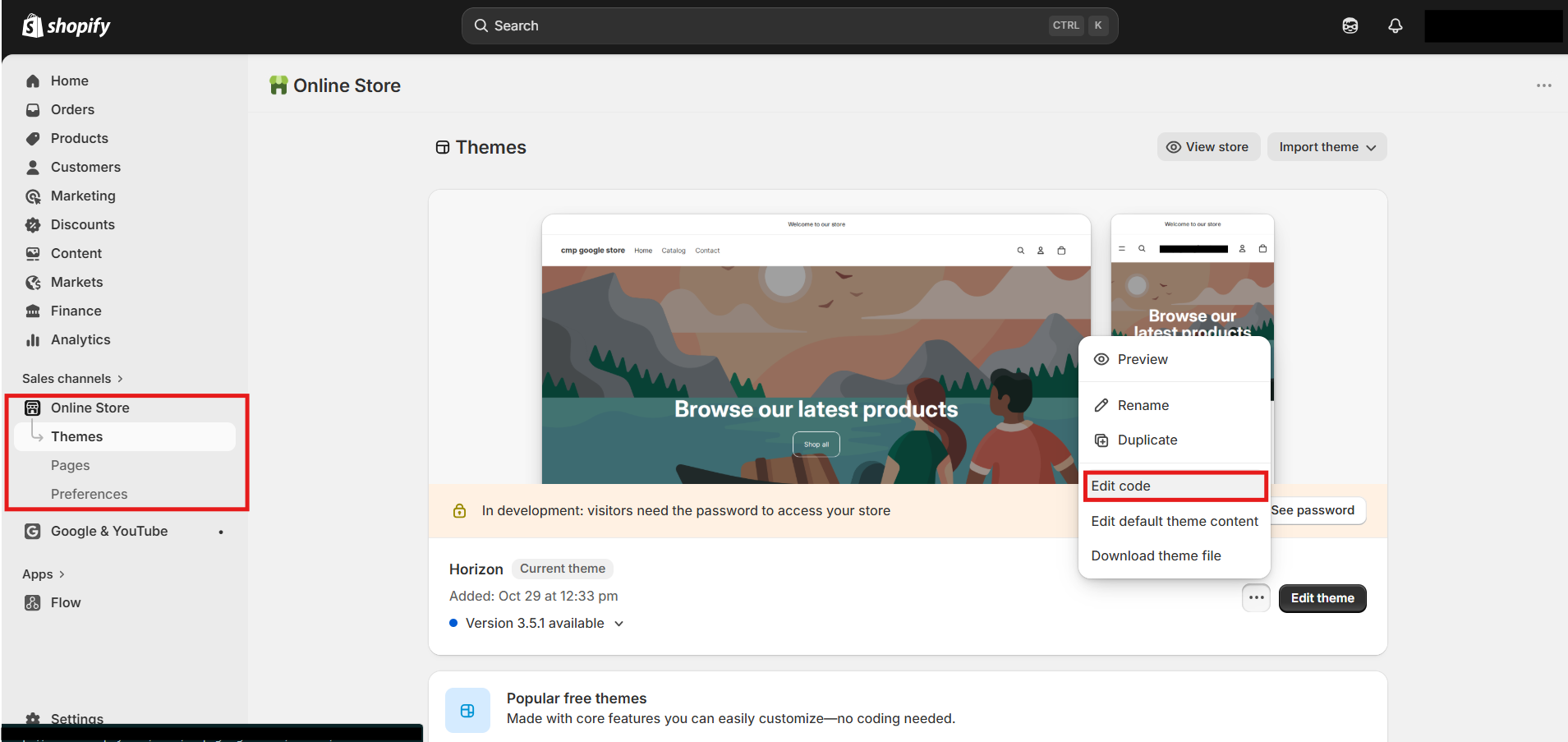Image resolution: width=1568 pixels, height=742 pixels.
Task: Open the admin assistant face icon
Action: point(1350,25)
